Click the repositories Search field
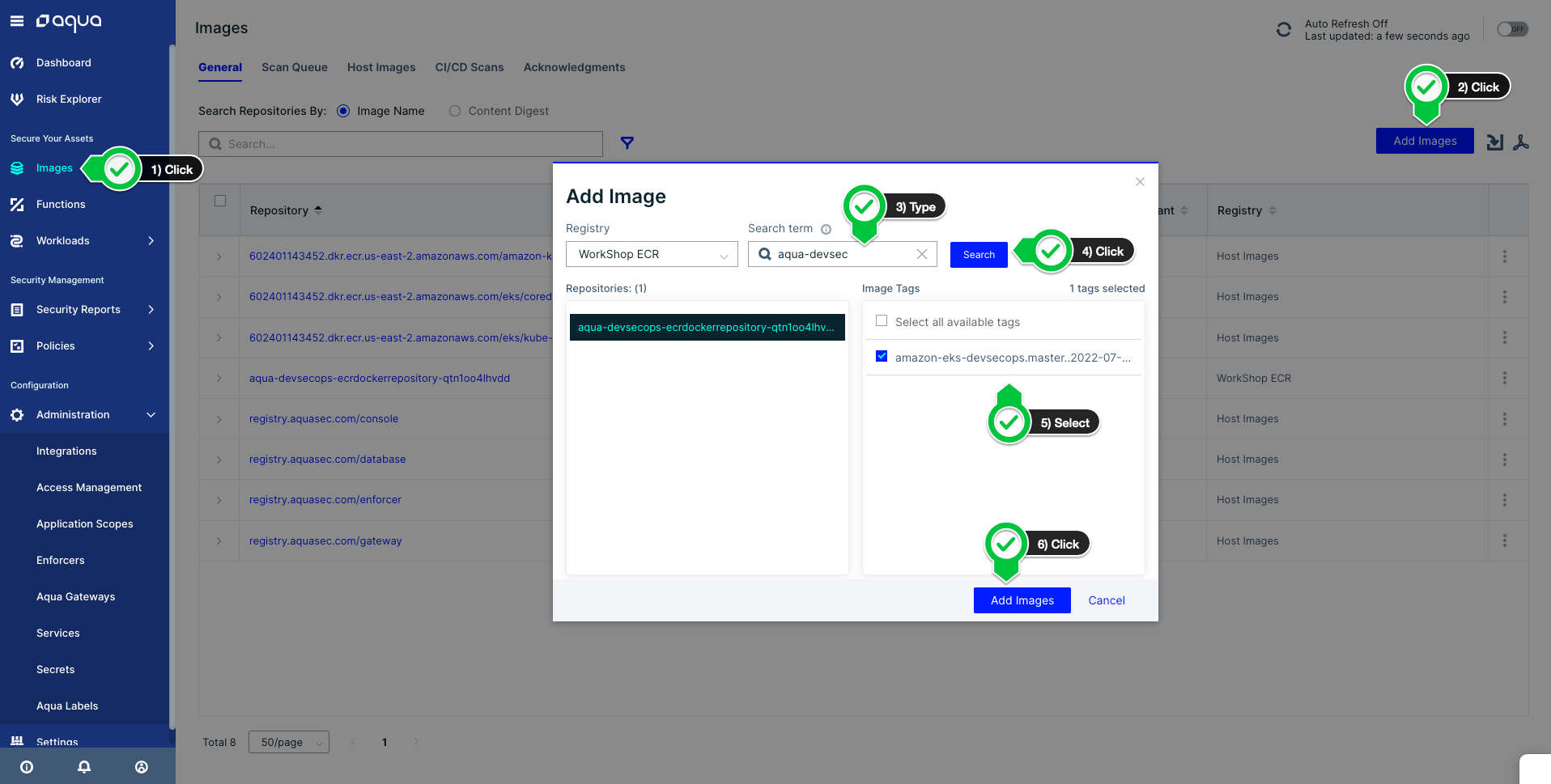The width and height of the screenshot is (1551, 784). click(x=401, y=144)
